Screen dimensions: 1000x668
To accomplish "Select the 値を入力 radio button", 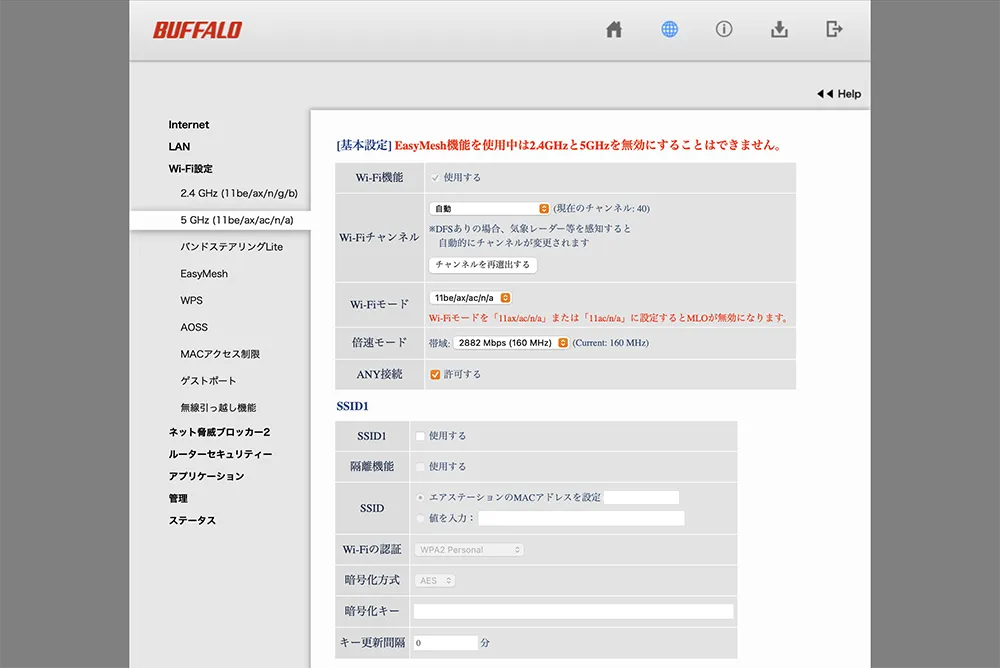I will 420,518.
